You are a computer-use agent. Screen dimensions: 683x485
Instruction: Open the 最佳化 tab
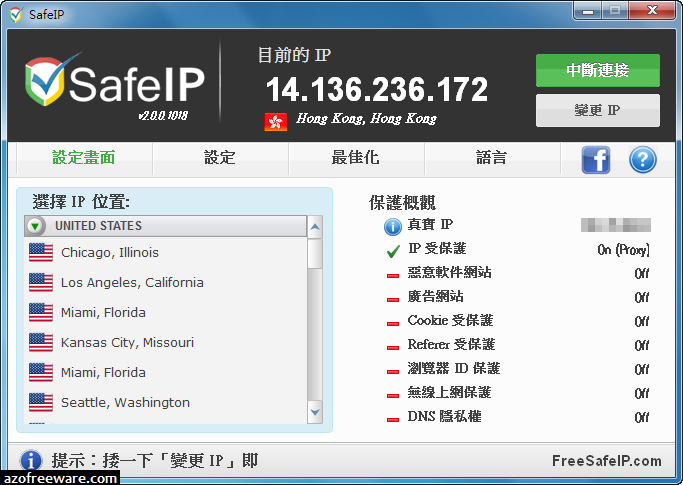(356, 158)
